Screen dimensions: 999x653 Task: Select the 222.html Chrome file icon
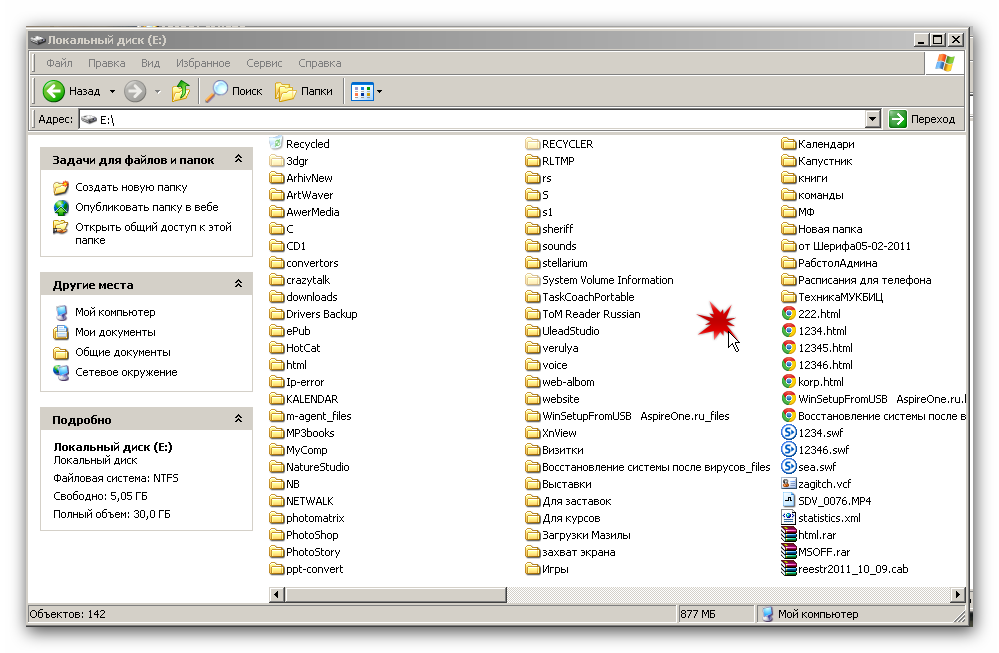(x=789, y=314)
